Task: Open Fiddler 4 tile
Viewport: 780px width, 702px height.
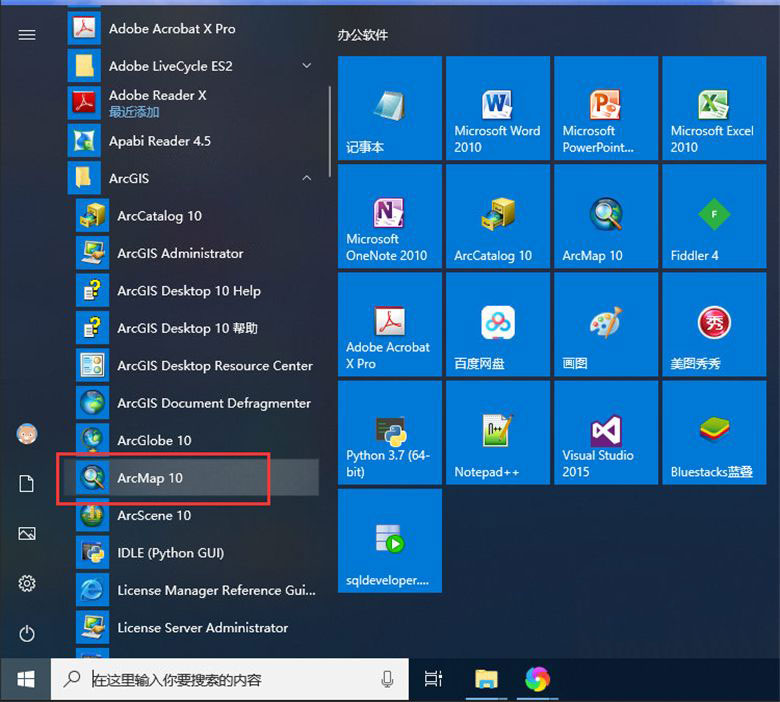Action: (714, 216)
